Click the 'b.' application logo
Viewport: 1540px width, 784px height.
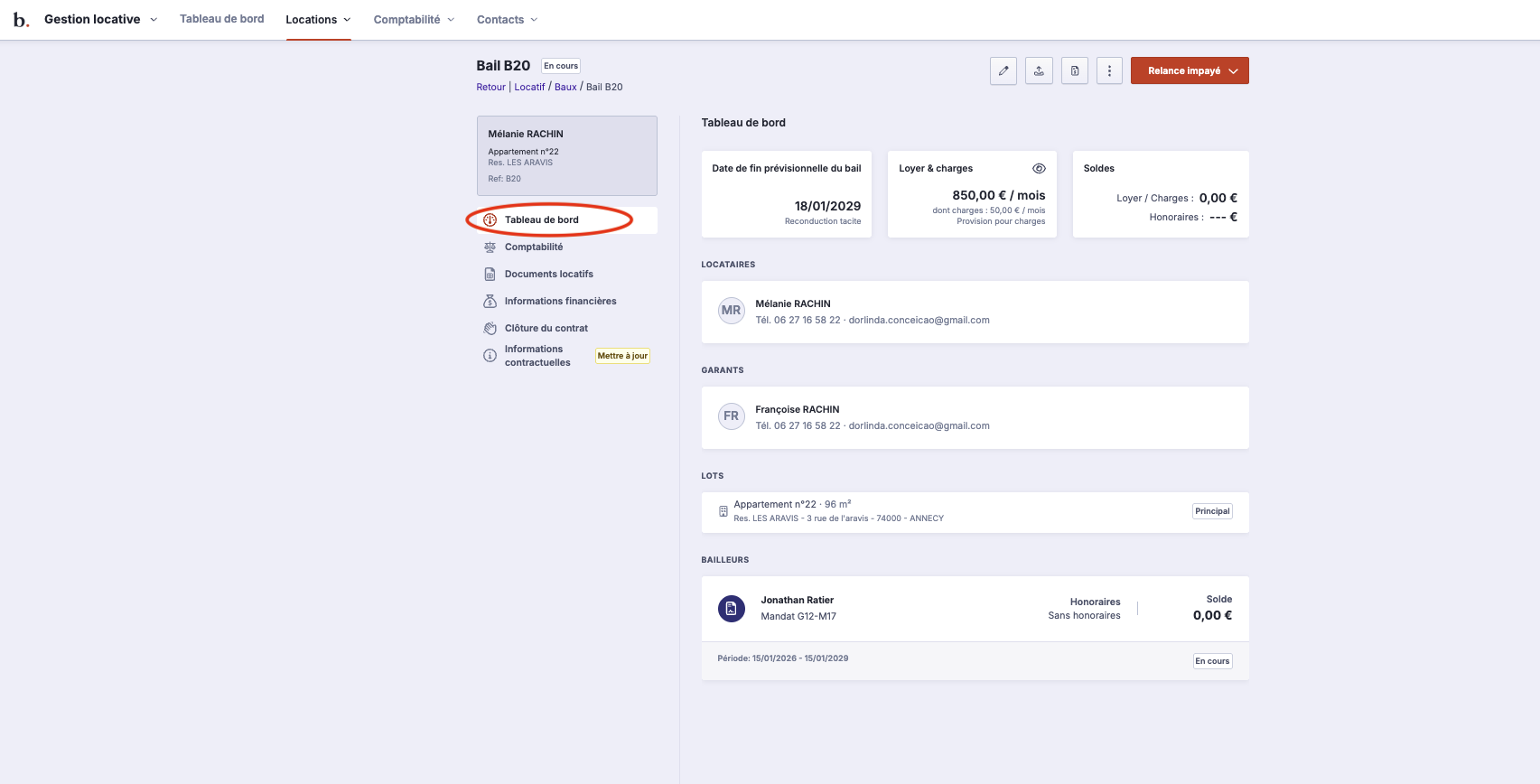pos(21,20)
